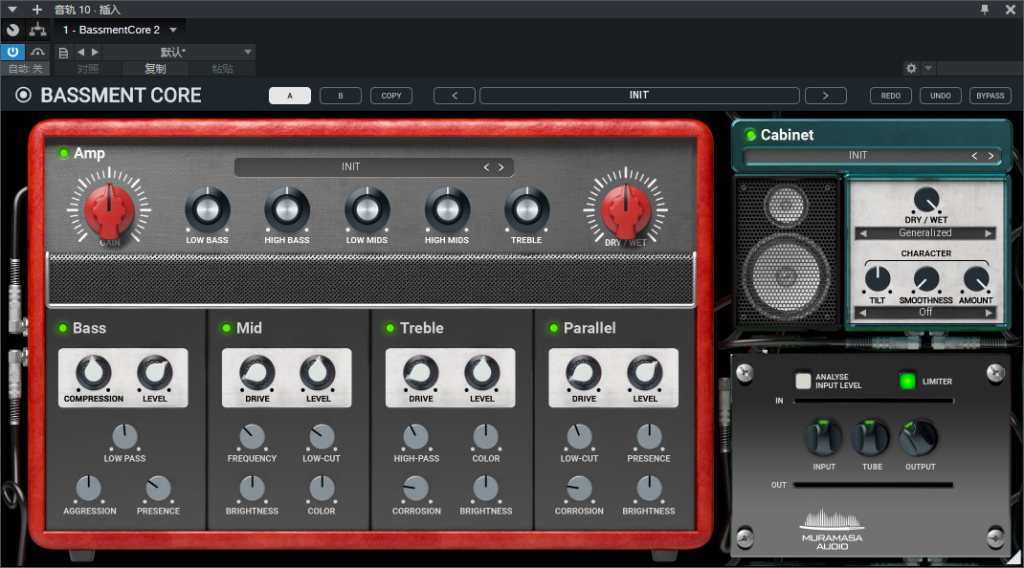Image resolution: width=1024 pixels, height=568 pixels.
Task: Toggle the Amp section power LED
Action: coord(63,153)
